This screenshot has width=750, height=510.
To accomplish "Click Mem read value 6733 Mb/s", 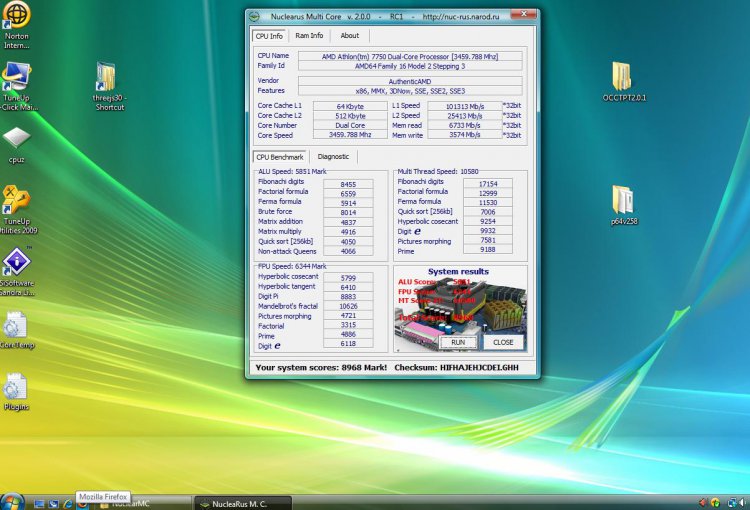I will 464,125.
